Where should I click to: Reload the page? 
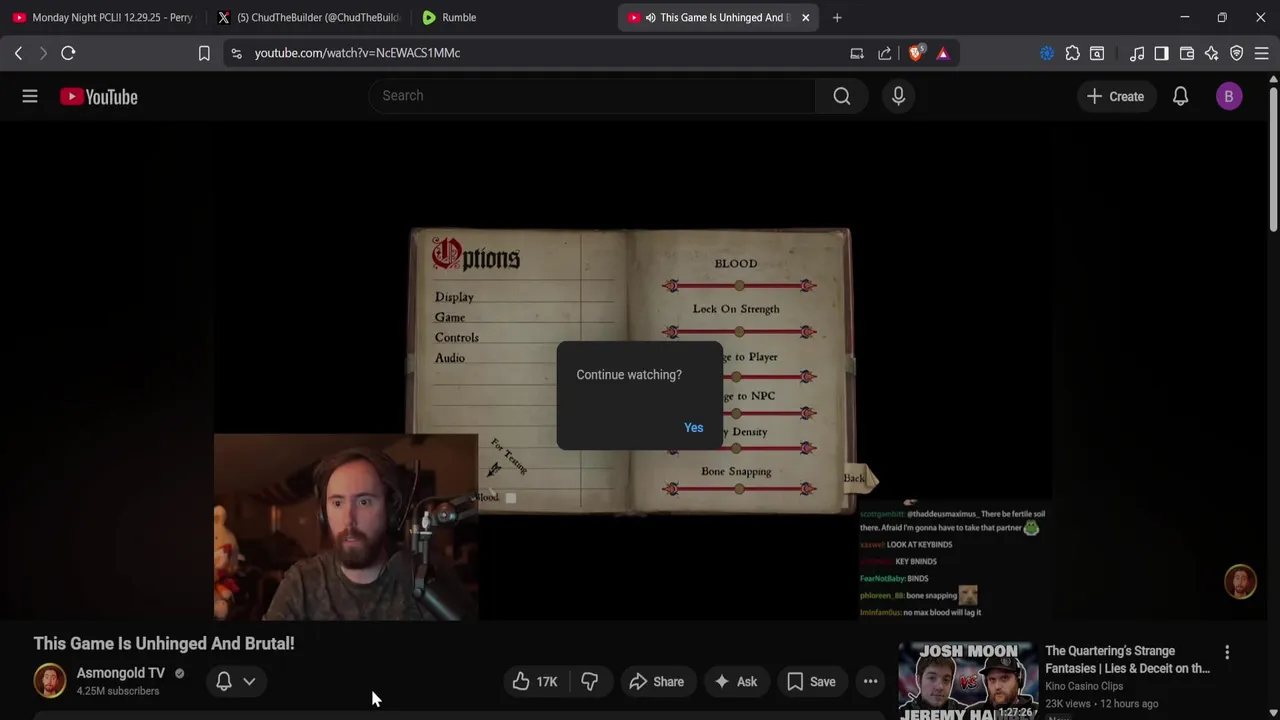point(68,53)
